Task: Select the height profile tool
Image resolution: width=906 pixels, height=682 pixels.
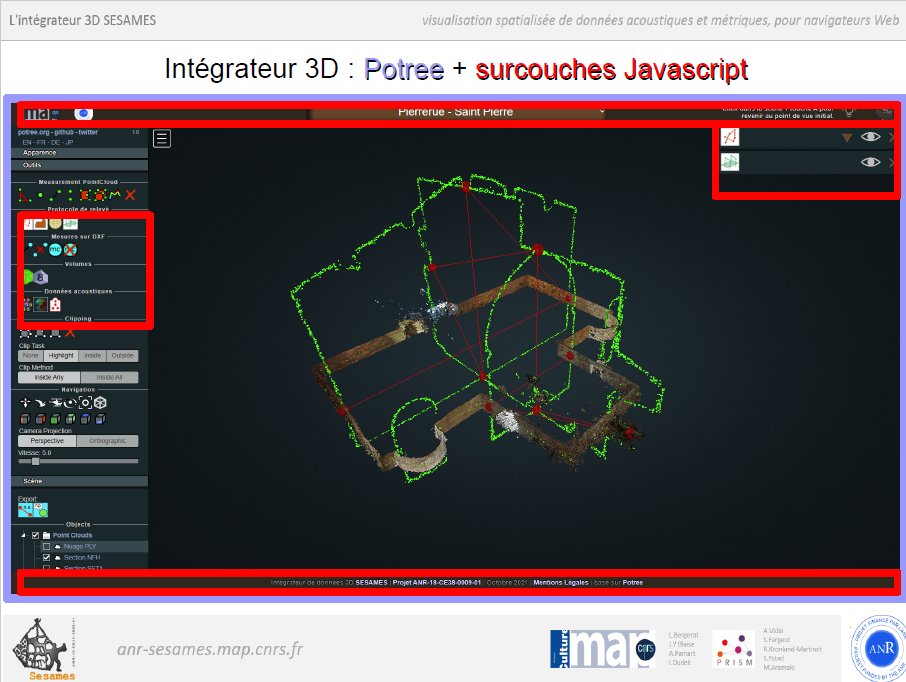Action: coord(115,195)
